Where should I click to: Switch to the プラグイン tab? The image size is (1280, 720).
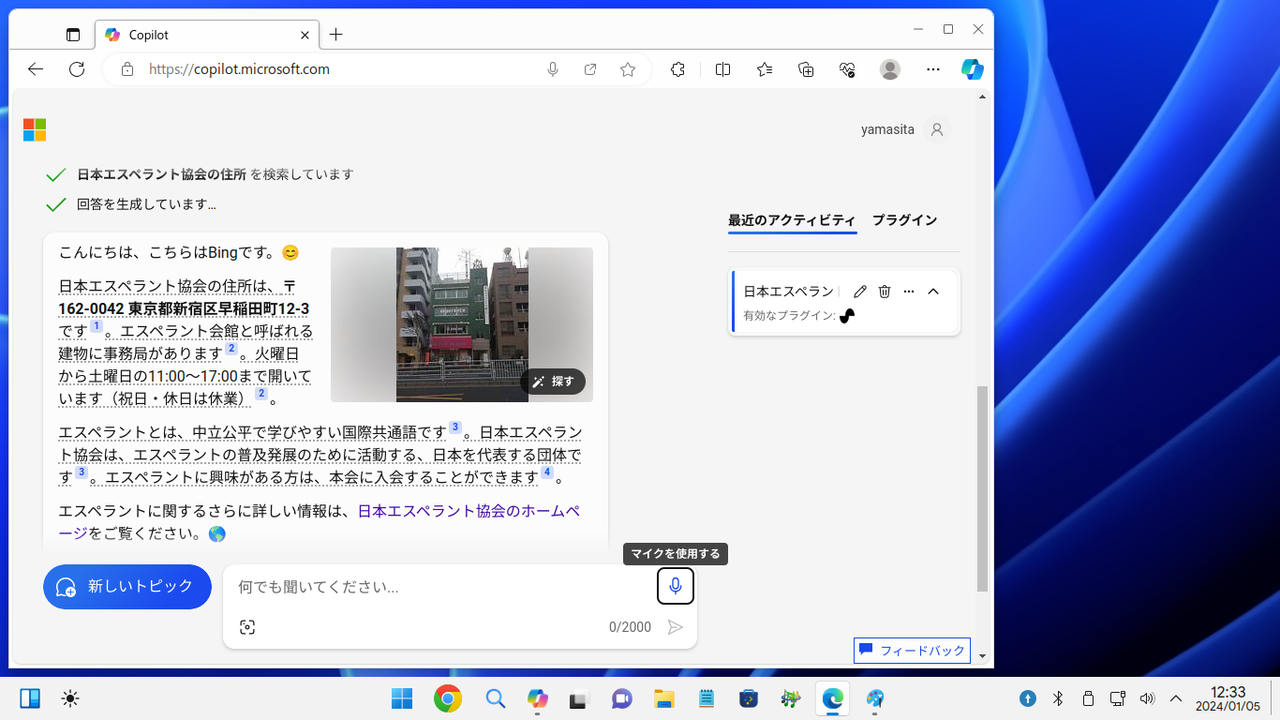(905, 220)
